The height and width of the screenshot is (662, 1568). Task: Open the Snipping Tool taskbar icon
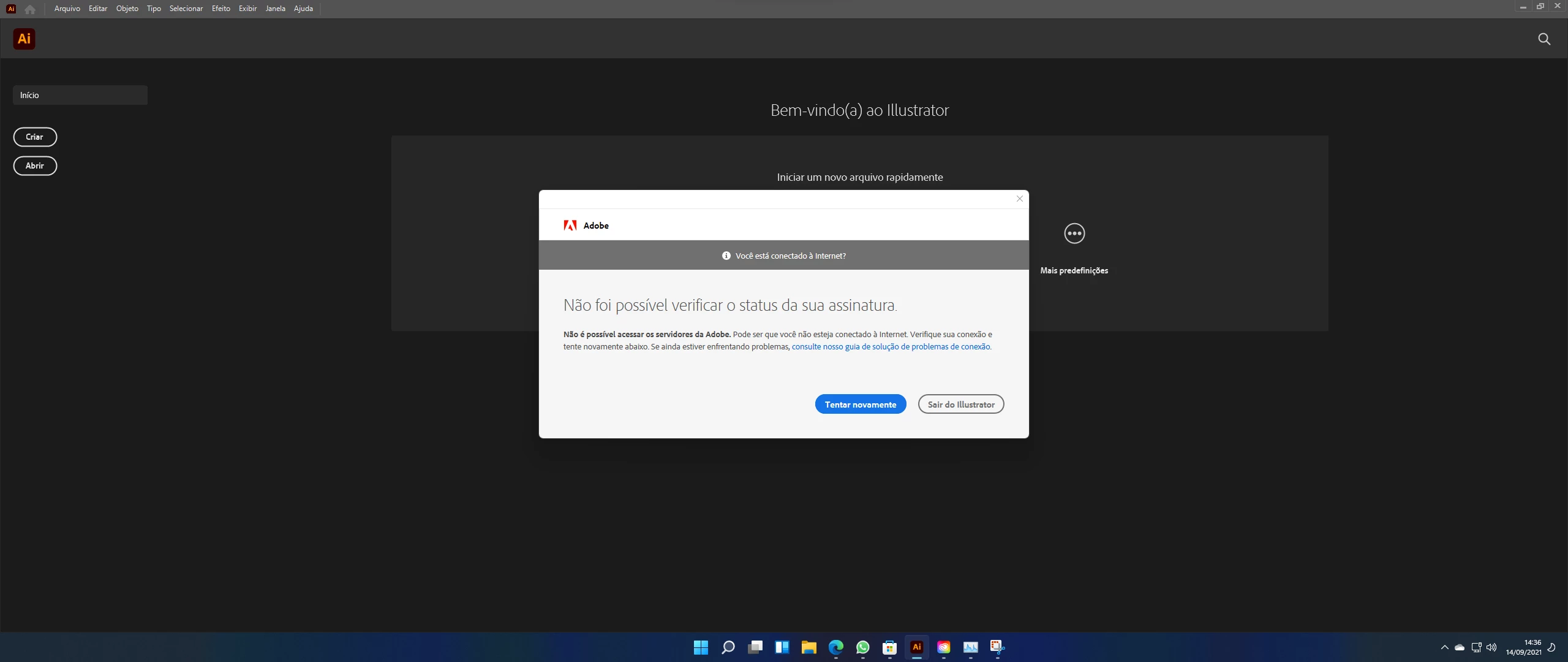point(997,647)
